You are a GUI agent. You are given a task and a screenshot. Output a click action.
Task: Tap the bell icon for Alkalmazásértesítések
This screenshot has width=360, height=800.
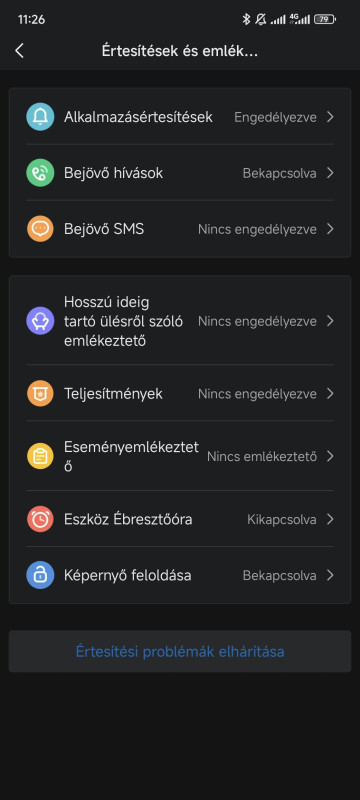40,117
